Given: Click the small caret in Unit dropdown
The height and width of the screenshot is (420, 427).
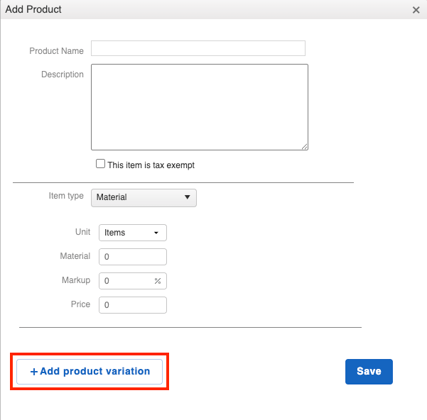Looking at the screenshot, I should [x=156, y=233].
